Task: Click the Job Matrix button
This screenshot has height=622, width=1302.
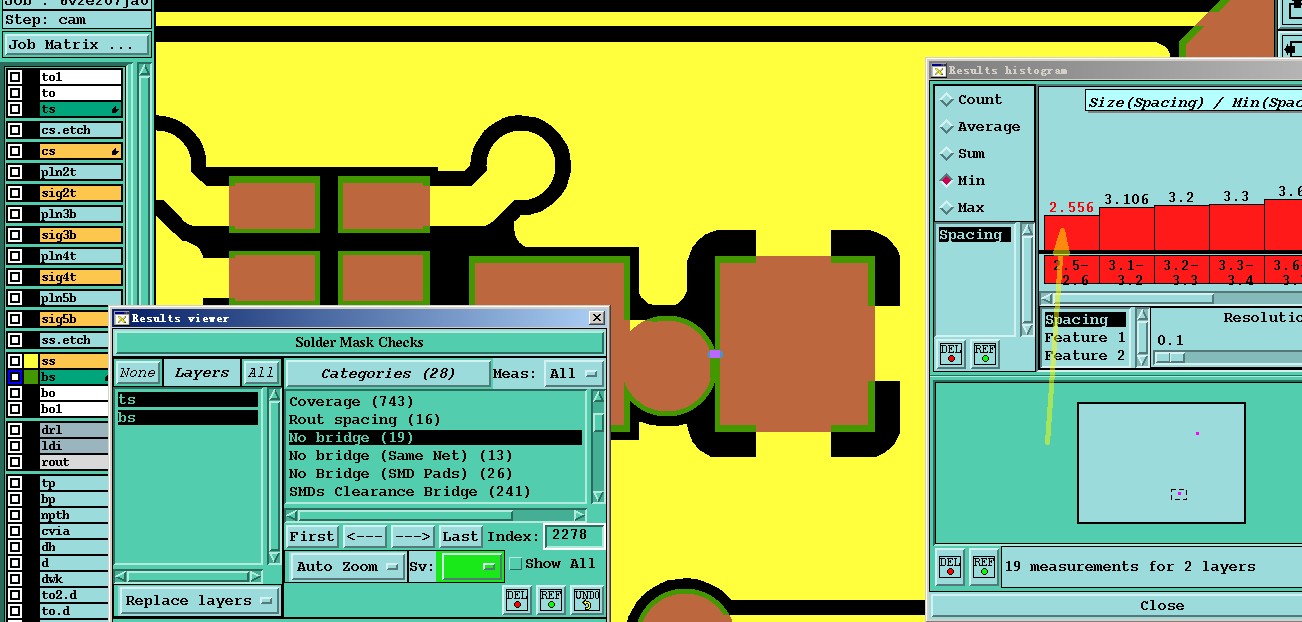Action: (77, 45)
